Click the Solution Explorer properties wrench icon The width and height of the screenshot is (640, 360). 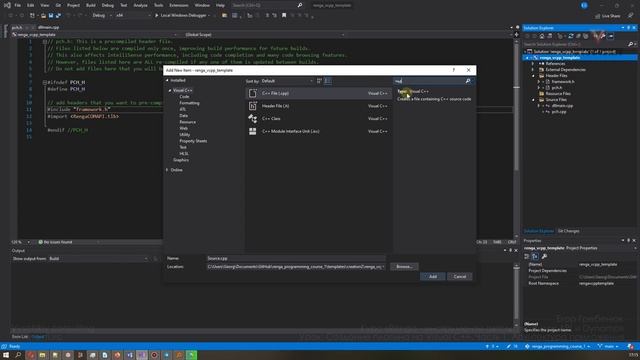[603, 36]
